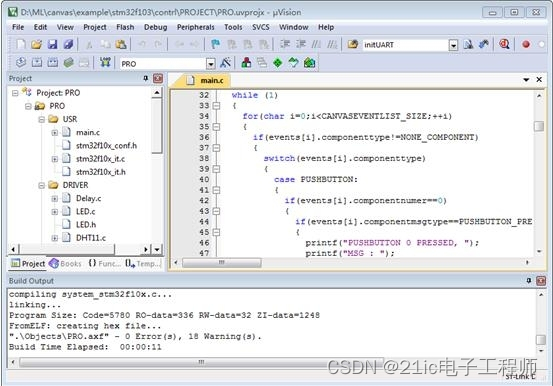Click the Translate current file icon

[21, 63]
